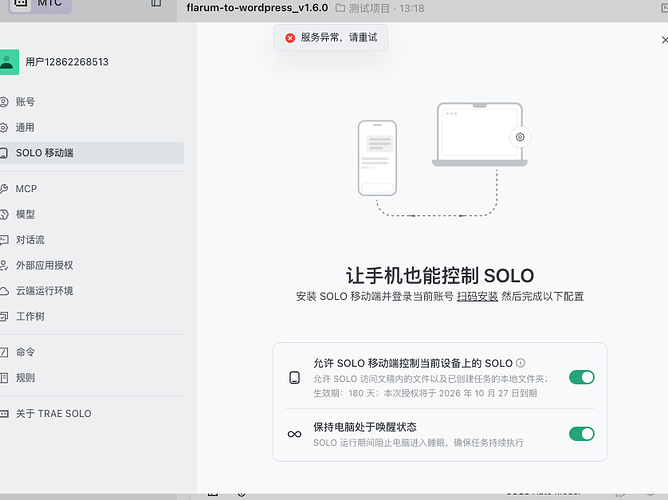The width and height of the screenshot is (668, 500).
Task: Click the 测试项目 folder label
Action: point(369,9)
